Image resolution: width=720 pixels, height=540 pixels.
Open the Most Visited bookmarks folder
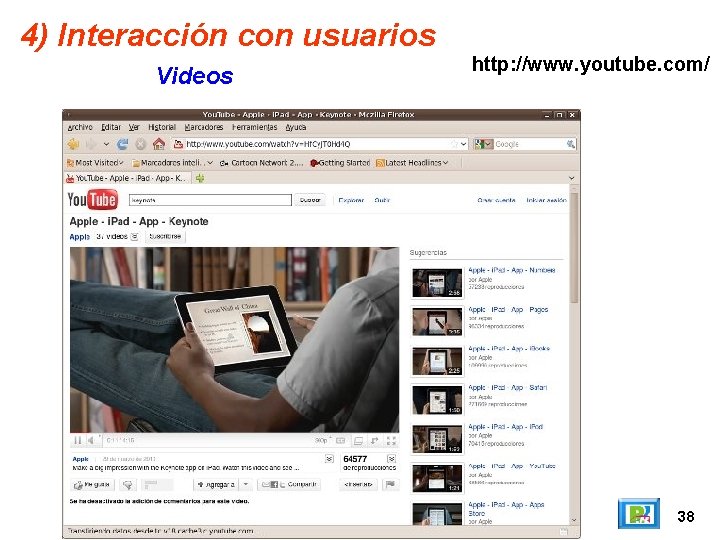(95, 163)
